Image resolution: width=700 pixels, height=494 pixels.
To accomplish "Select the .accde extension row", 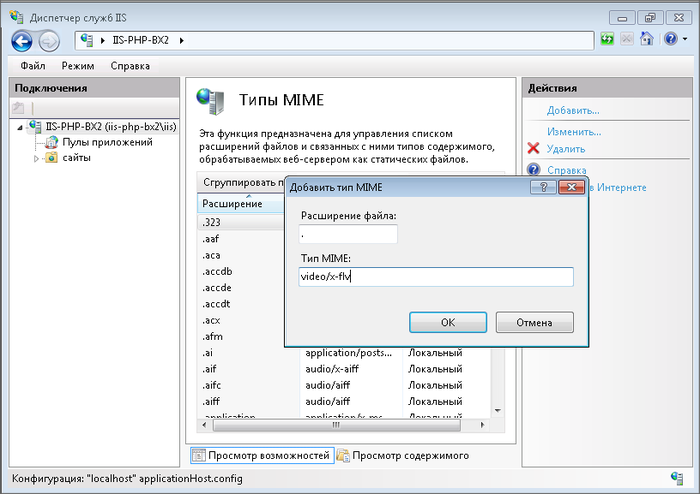I will pos(241,288).
